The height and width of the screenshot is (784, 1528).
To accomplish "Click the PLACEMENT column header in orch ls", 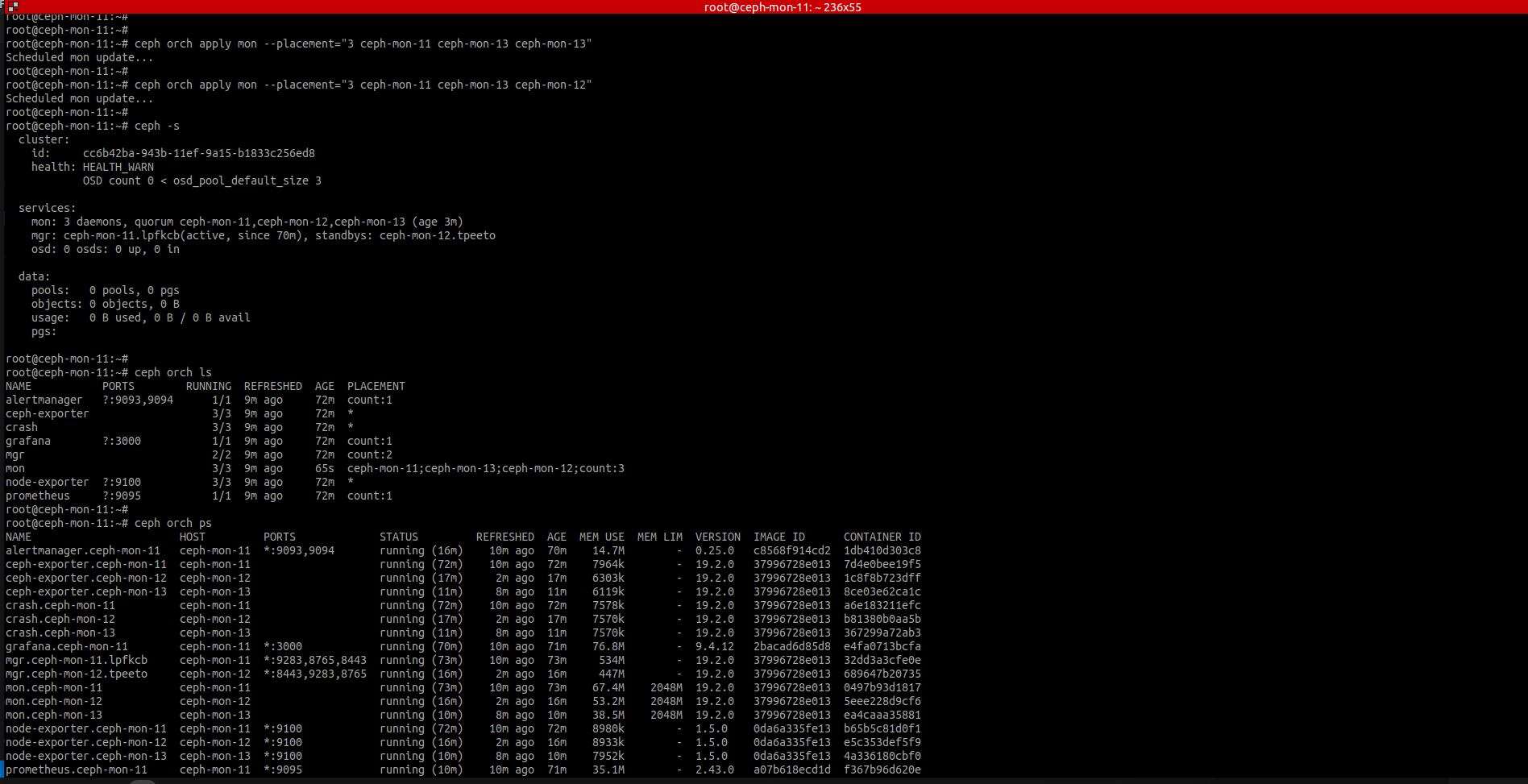I will pyautogui.click(x=376, y=386).
